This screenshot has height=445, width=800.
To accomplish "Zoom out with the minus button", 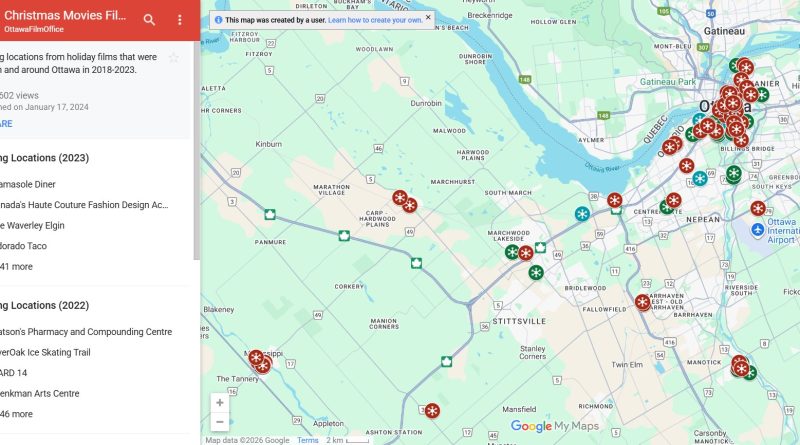I will coord(220,422).
